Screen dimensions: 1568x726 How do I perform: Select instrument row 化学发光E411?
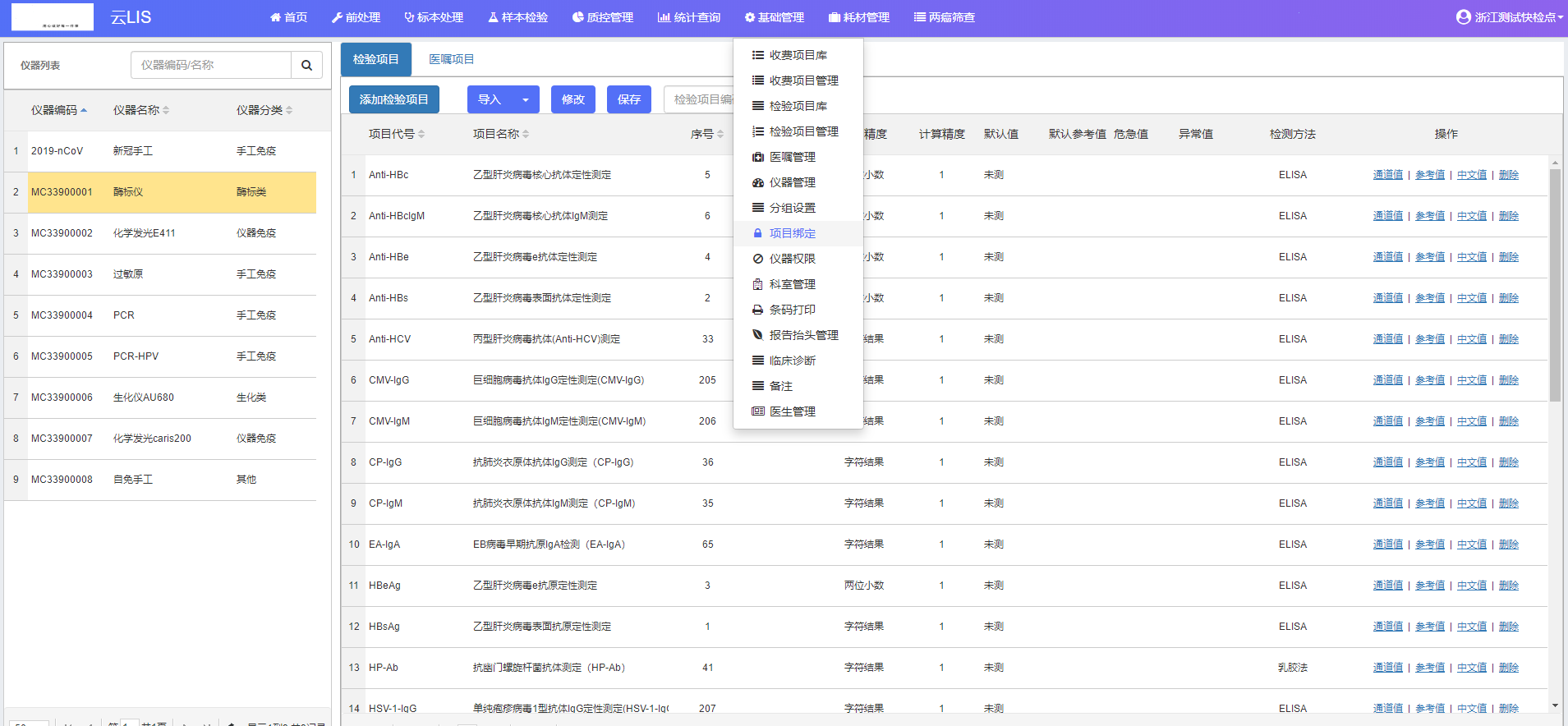[160, 233]
